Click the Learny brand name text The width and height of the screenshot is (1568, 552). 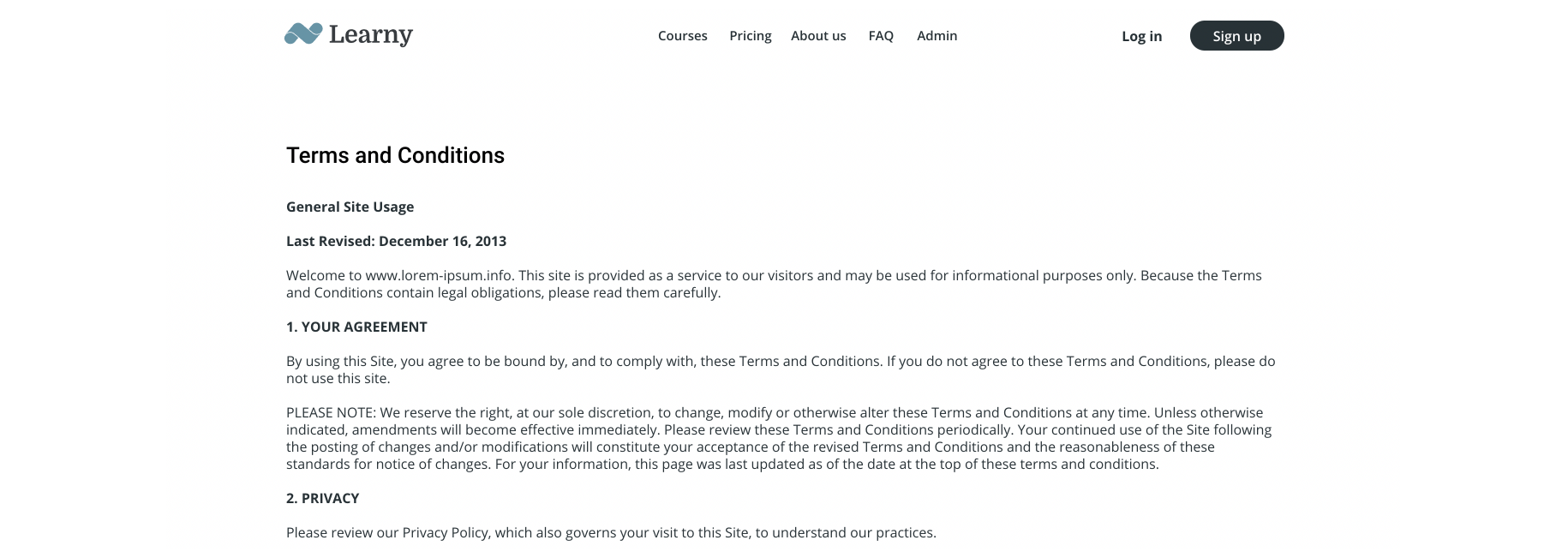pyautogui.click(x=371, y=35)
